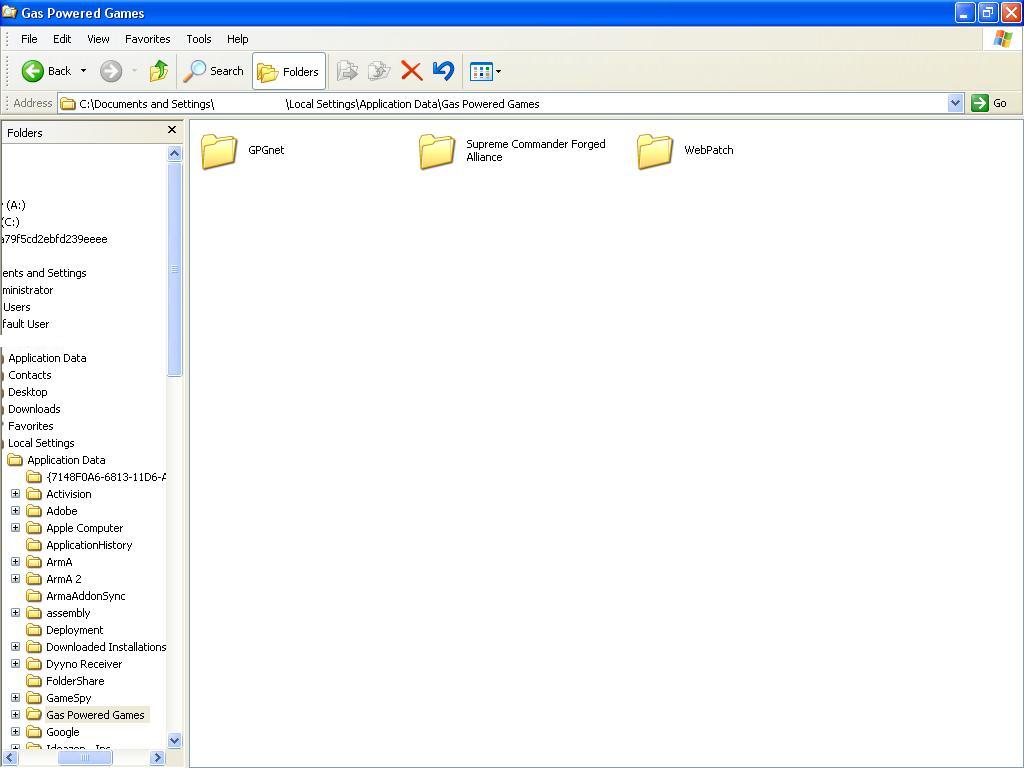Click the folder tree scroll down arrow

(x=174, y=741)
